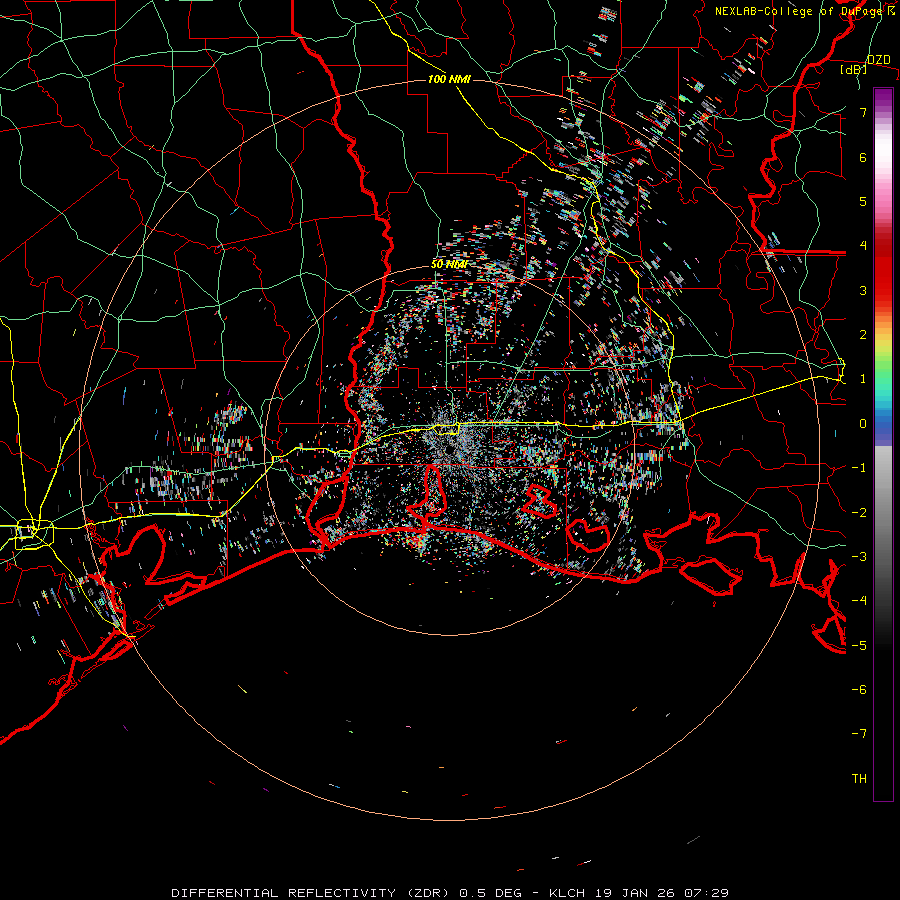The width and height of the screenshot is (900, 900).
Task: Click the -6 value on color scale
Action: point(859,690)
